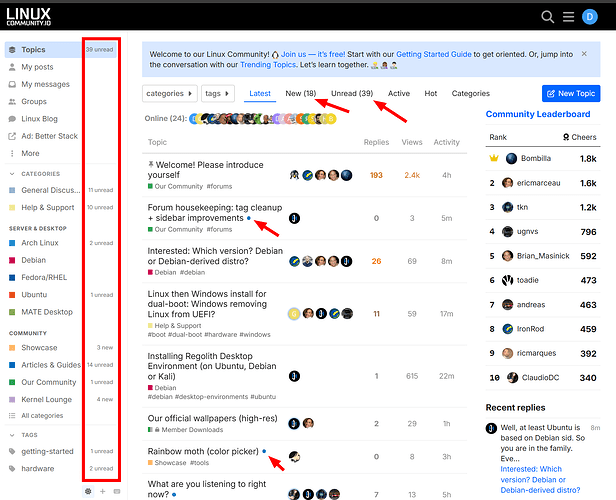616x500 pixels.
Task: Collapse the SERVER & DESKTOP section header
Action: (38, 228)
